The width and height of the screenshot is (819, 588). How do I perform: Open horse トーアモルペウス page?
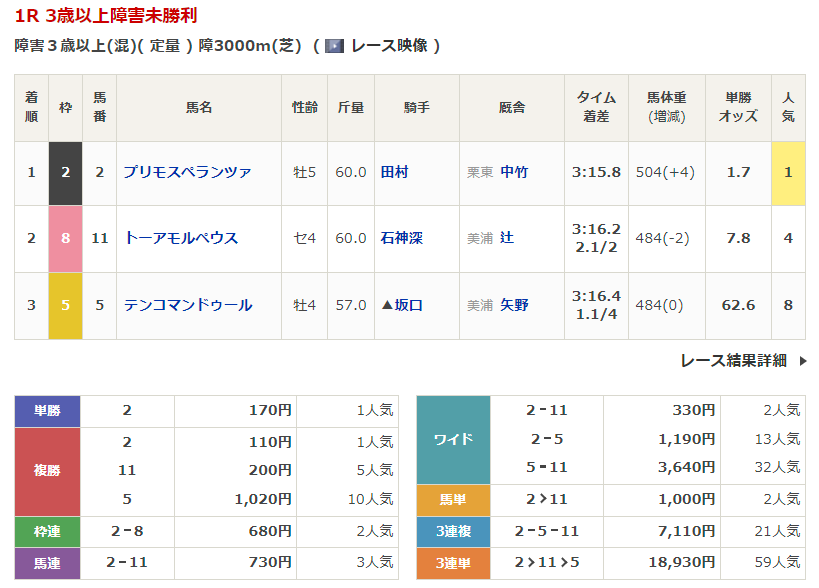click(181, 238)
